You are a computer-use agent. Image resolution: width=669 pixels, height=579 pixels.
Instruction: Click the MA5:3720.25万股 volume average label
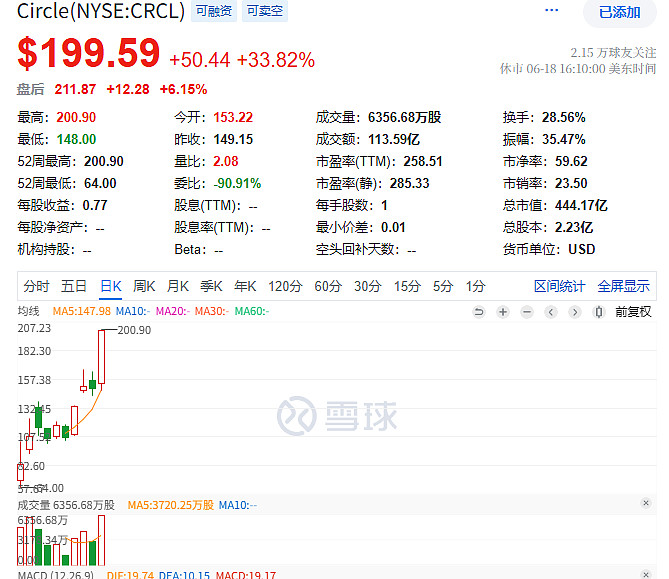171,505
